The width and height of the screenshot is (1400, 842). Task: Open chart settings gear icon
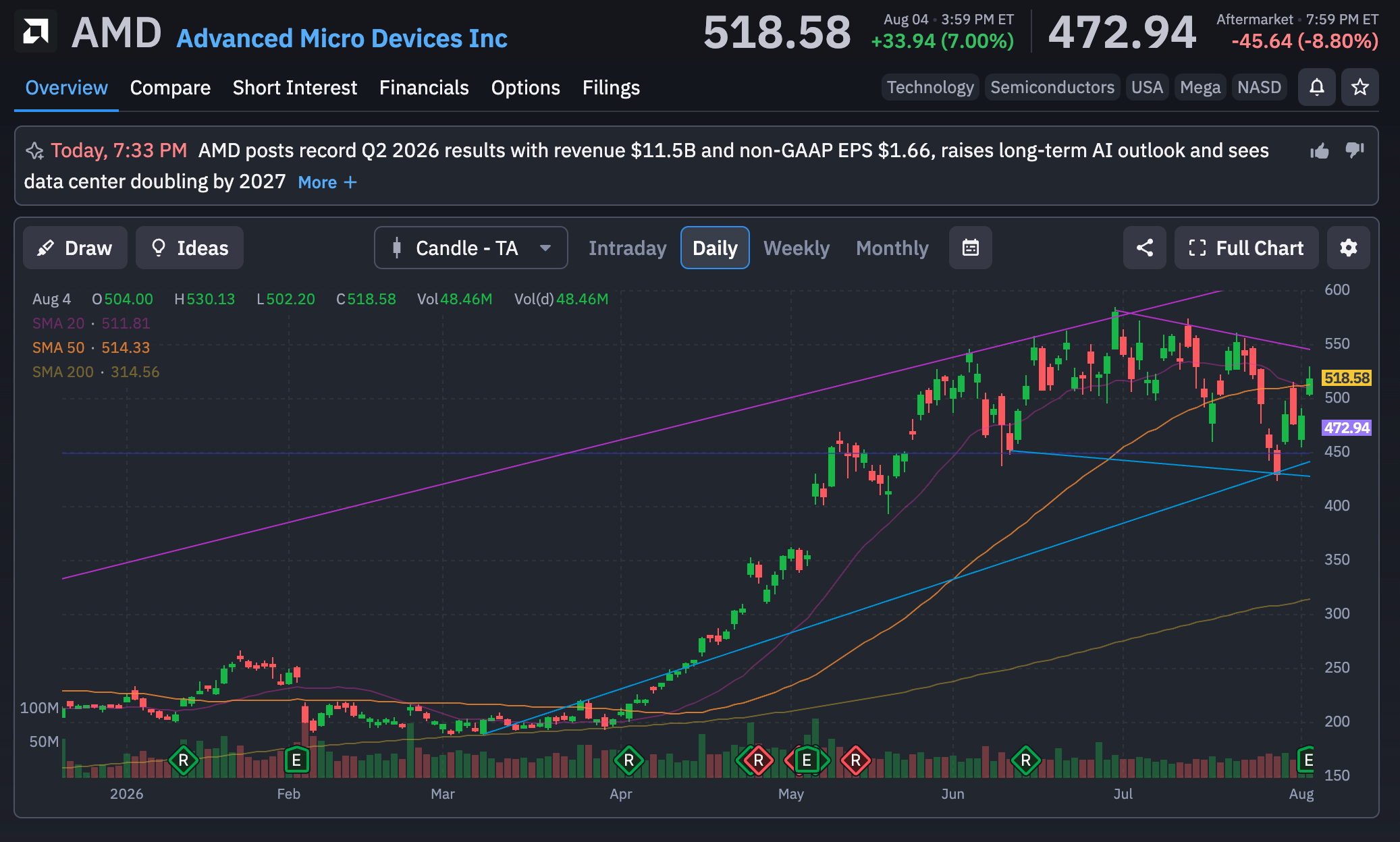tap(1348, 248)
